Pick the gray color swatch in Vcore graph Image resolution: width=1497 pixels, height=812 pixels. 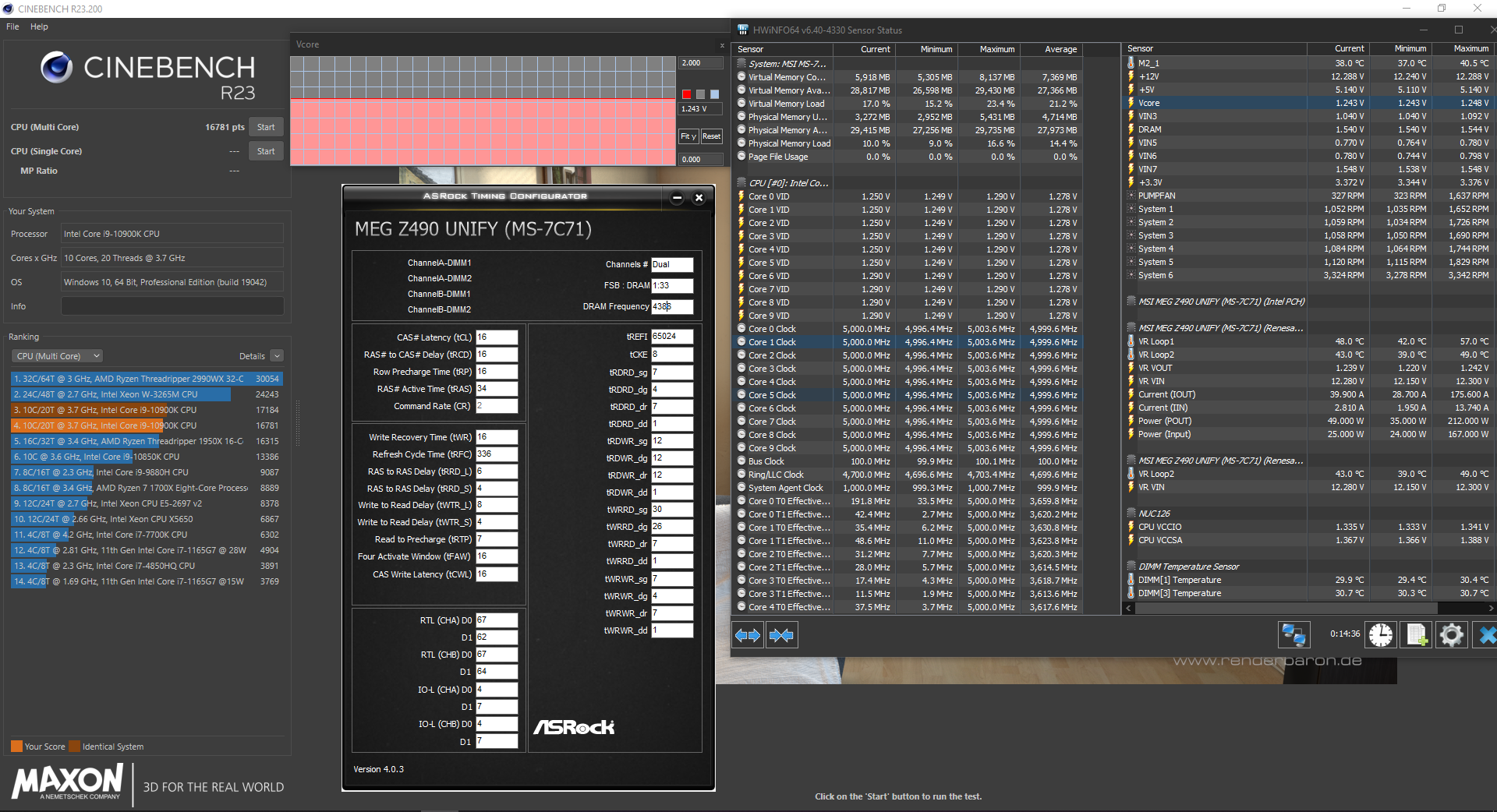tap(700, 94)
